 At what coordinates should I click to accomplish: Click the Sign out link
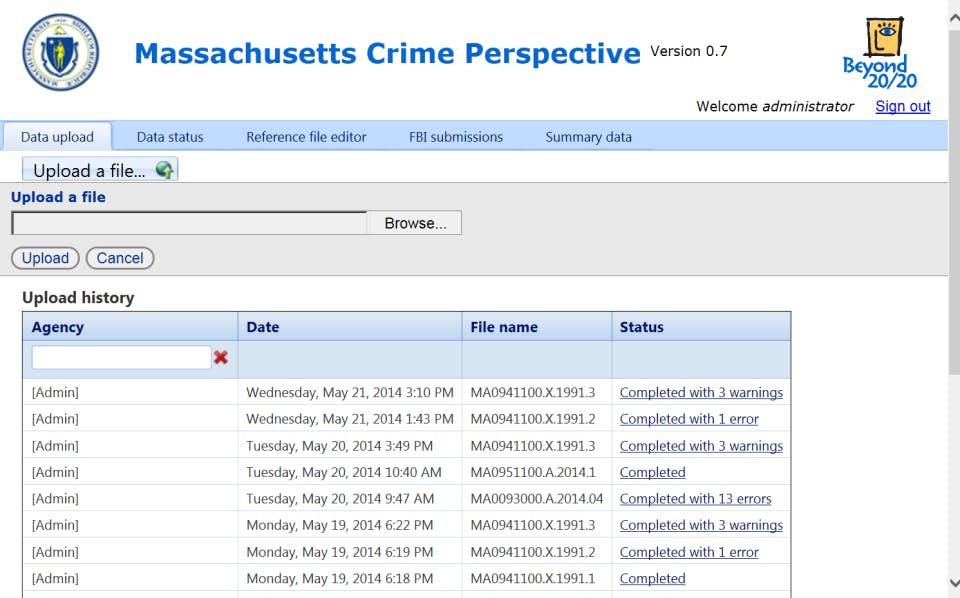(902, 106)
